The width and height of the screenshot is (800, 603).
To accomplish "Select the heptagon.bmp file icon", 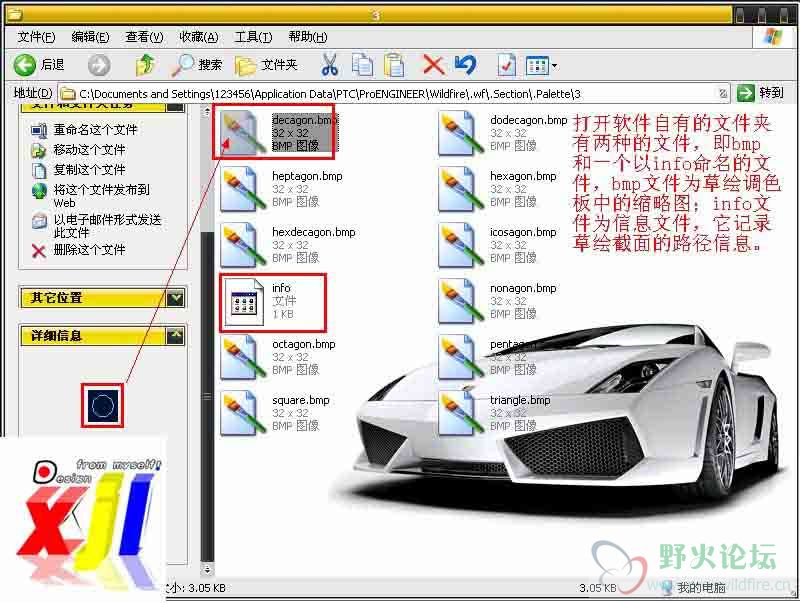I will click(244, 189).
